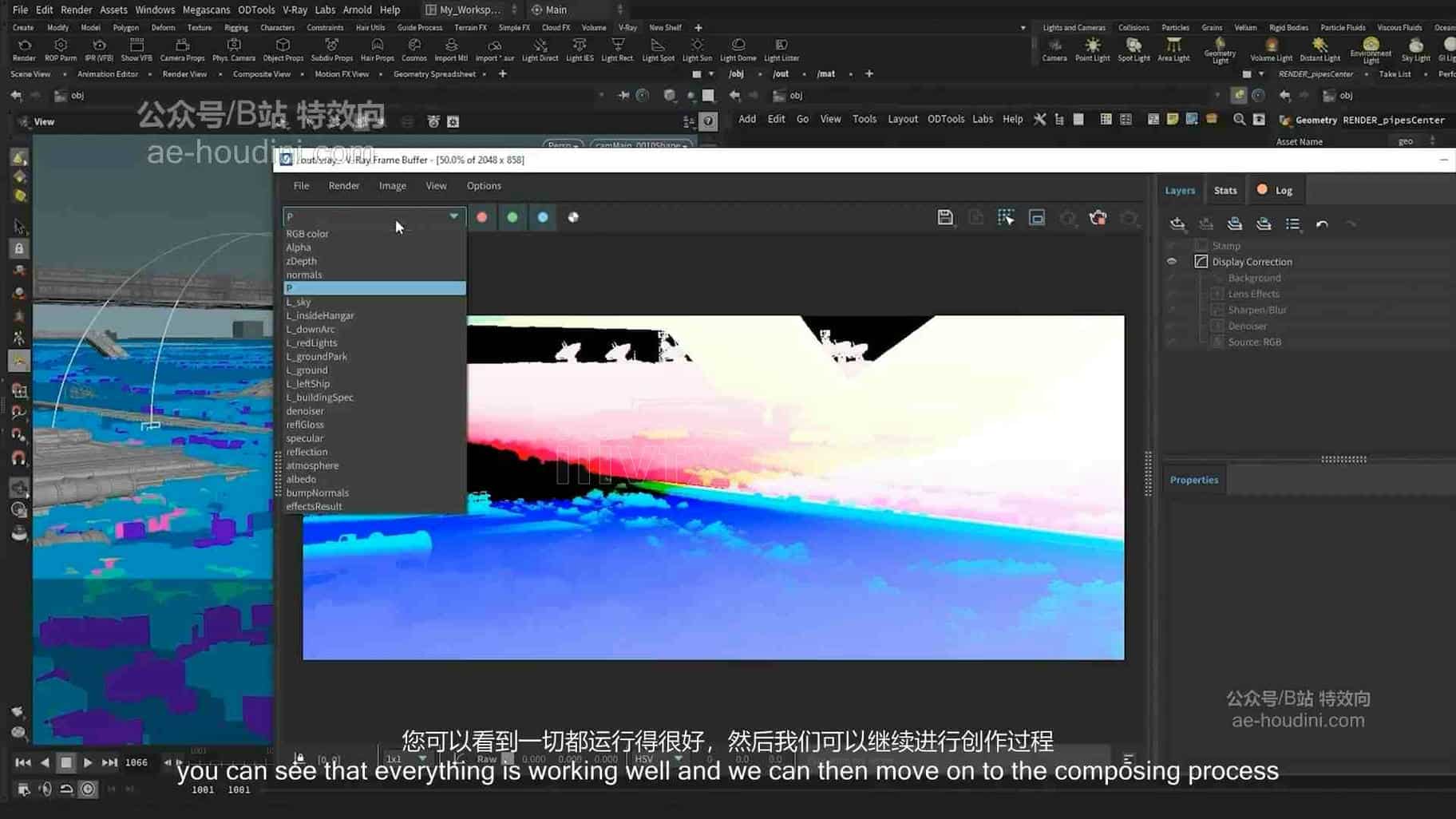Screen dimensions: 1456x819
Task: Select the Source: RGB layer
Action: click(1254, 342)
